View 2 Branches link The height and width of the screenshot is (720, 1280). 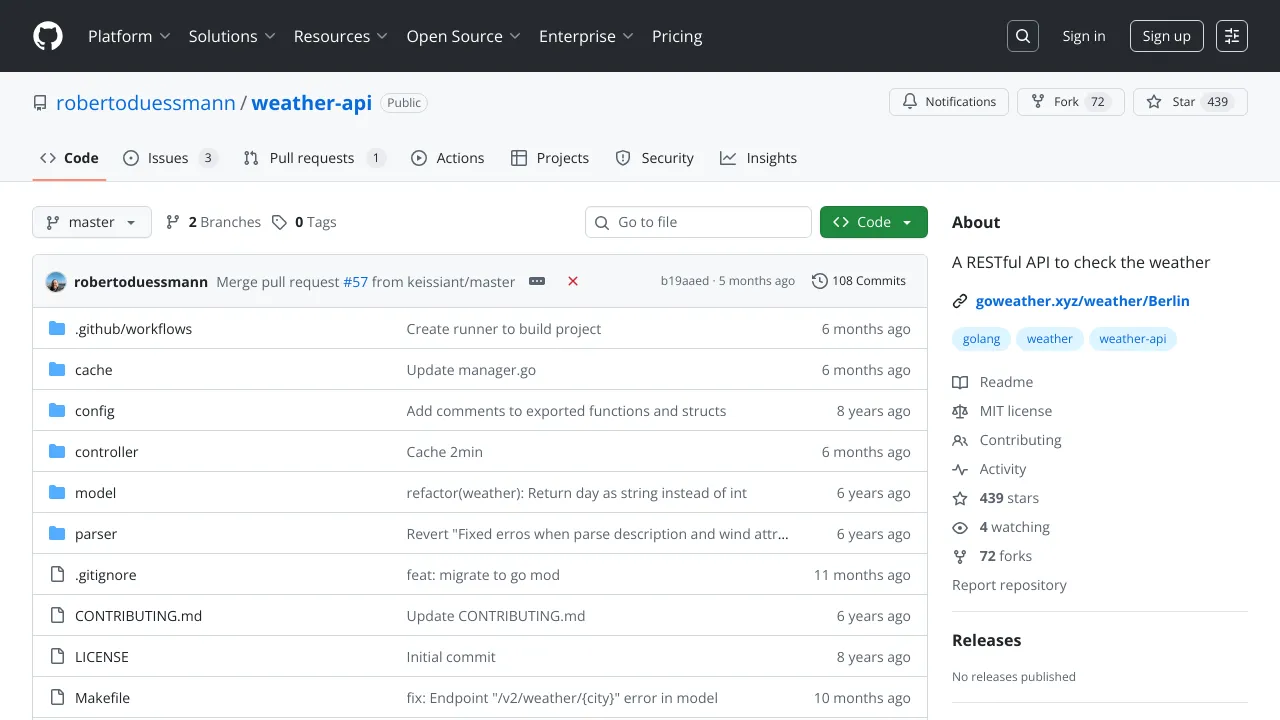(x=213, y=222)
